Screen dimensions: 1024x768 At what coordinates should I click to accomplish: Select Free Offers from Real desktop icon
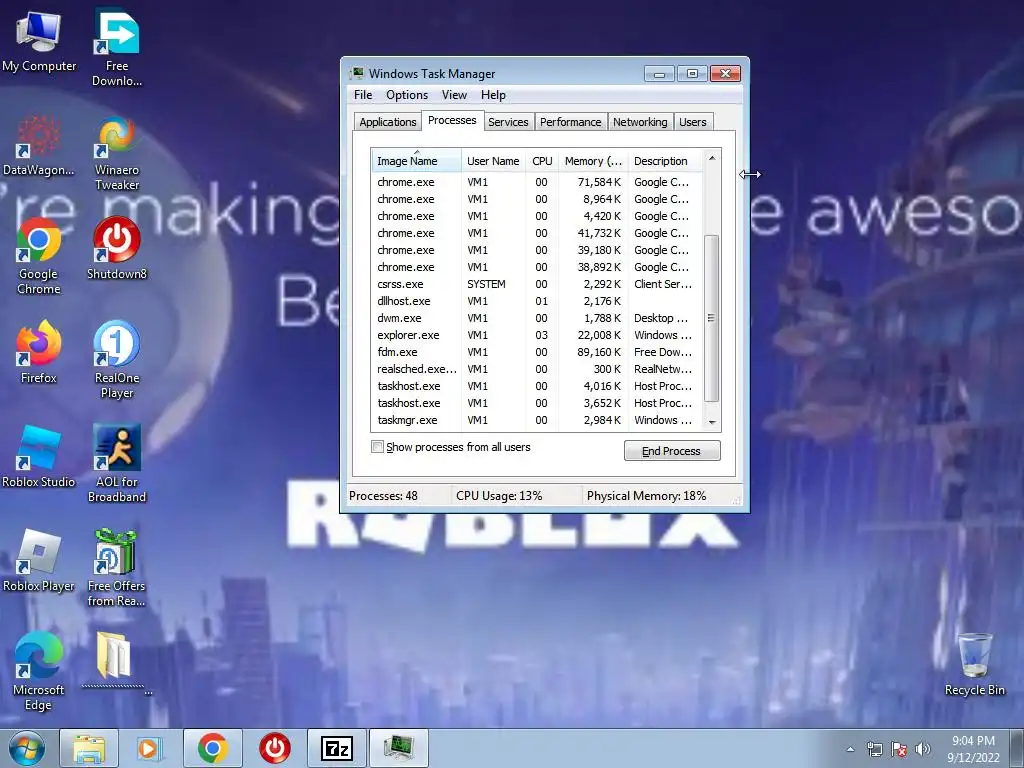[117, 568]
